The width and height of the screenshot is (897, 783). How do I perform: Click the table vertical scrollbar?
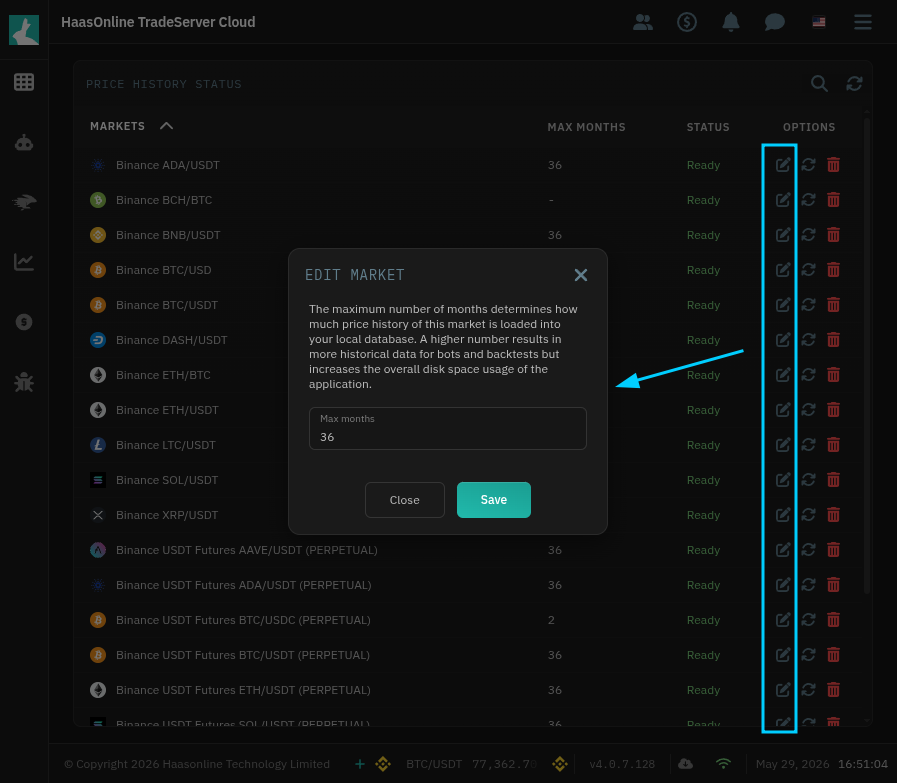point(867,355)
